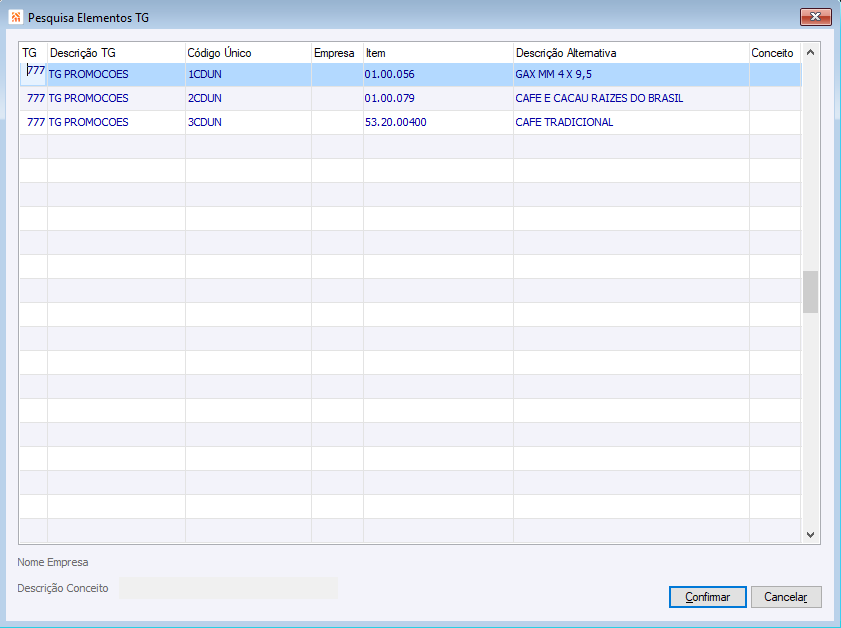Click scrollbar down arrow in results grid
The height and width of the screenshot is (628, 841).
point(810,535)
